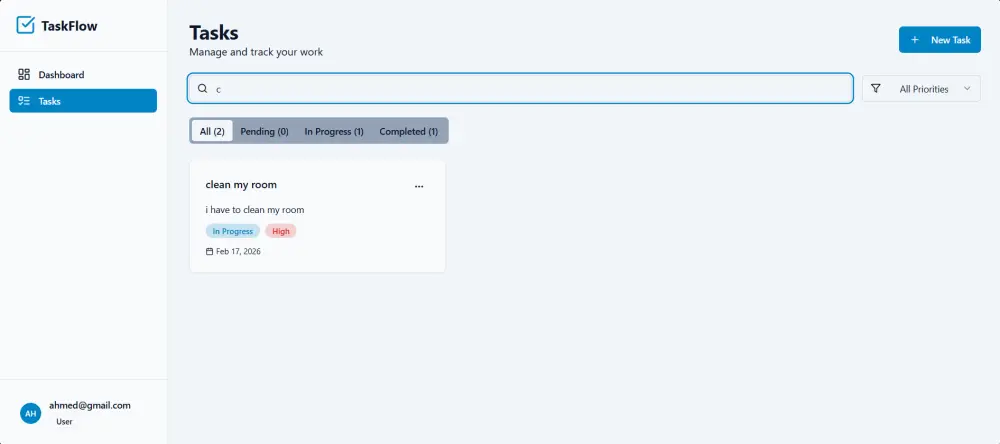Screen dimensions: 1000x444
Task: Open the Dashboard page
Action: (83, 75)
